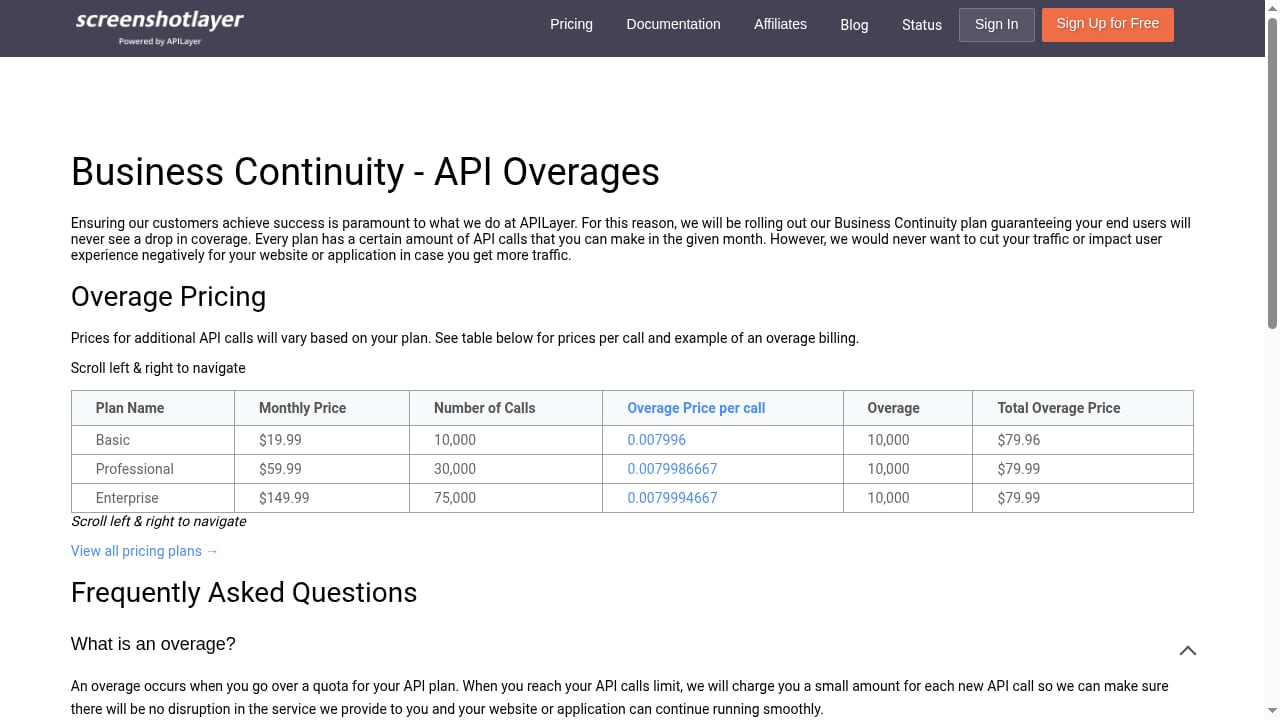Click the Plan Name column header
This screenshot has width=1280, height=720.
point(153,408)
